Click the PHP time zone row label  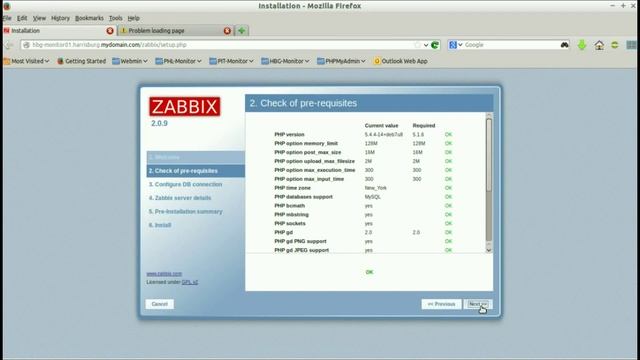tap(292, 188)
